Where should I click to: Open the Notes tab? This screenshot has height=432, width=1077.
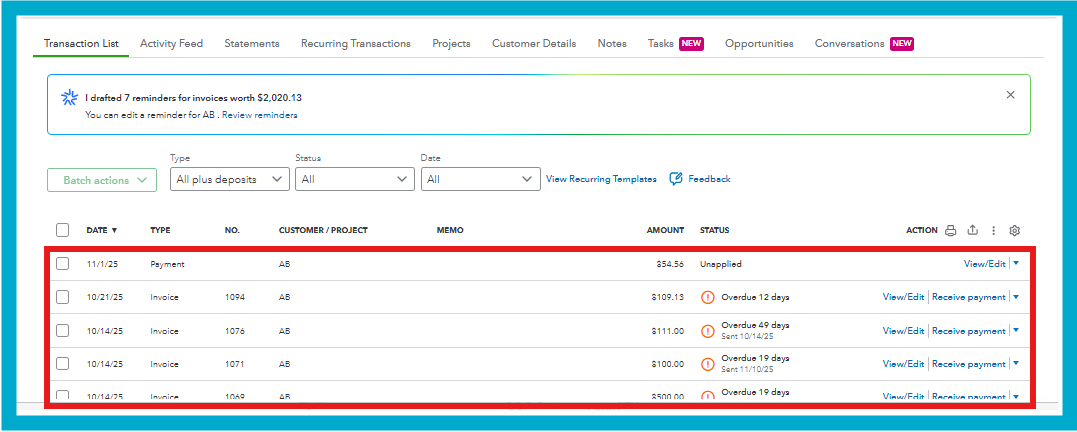coord(612,43)
